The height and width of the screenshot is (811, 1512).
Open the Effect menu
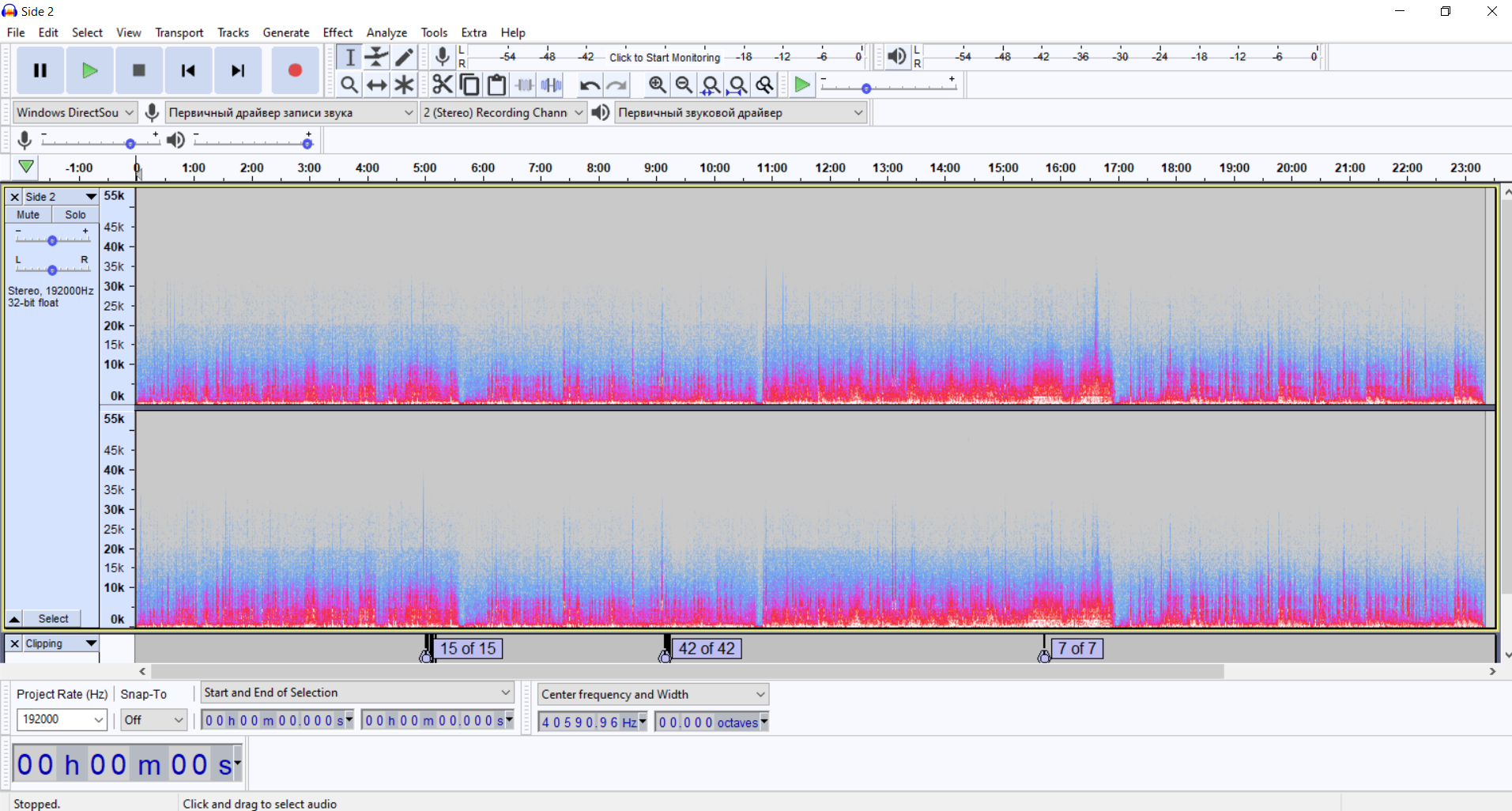point(337,32)
